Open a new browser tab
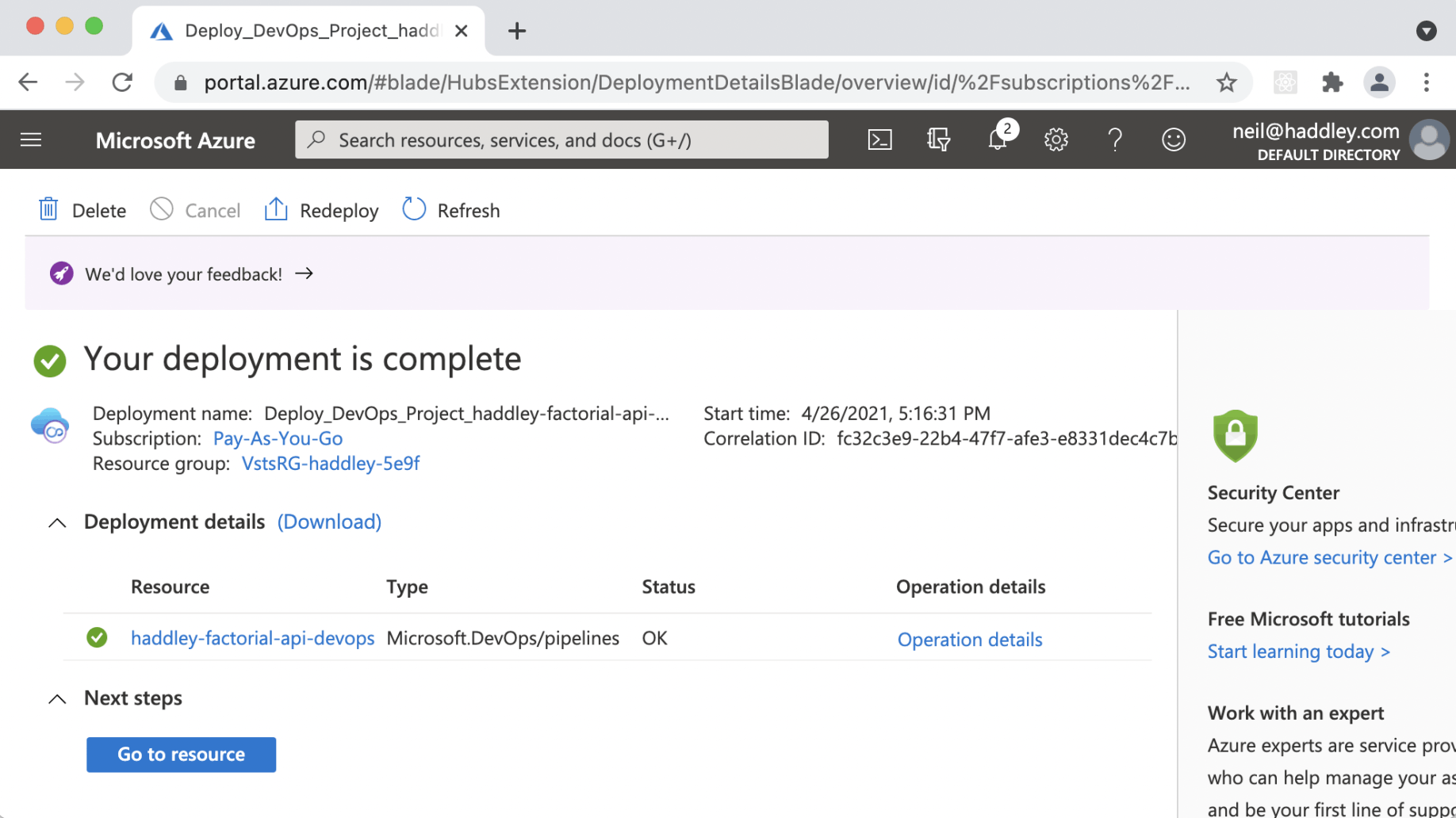Screen dimensions: 1456x818 [x=517, y=31]
